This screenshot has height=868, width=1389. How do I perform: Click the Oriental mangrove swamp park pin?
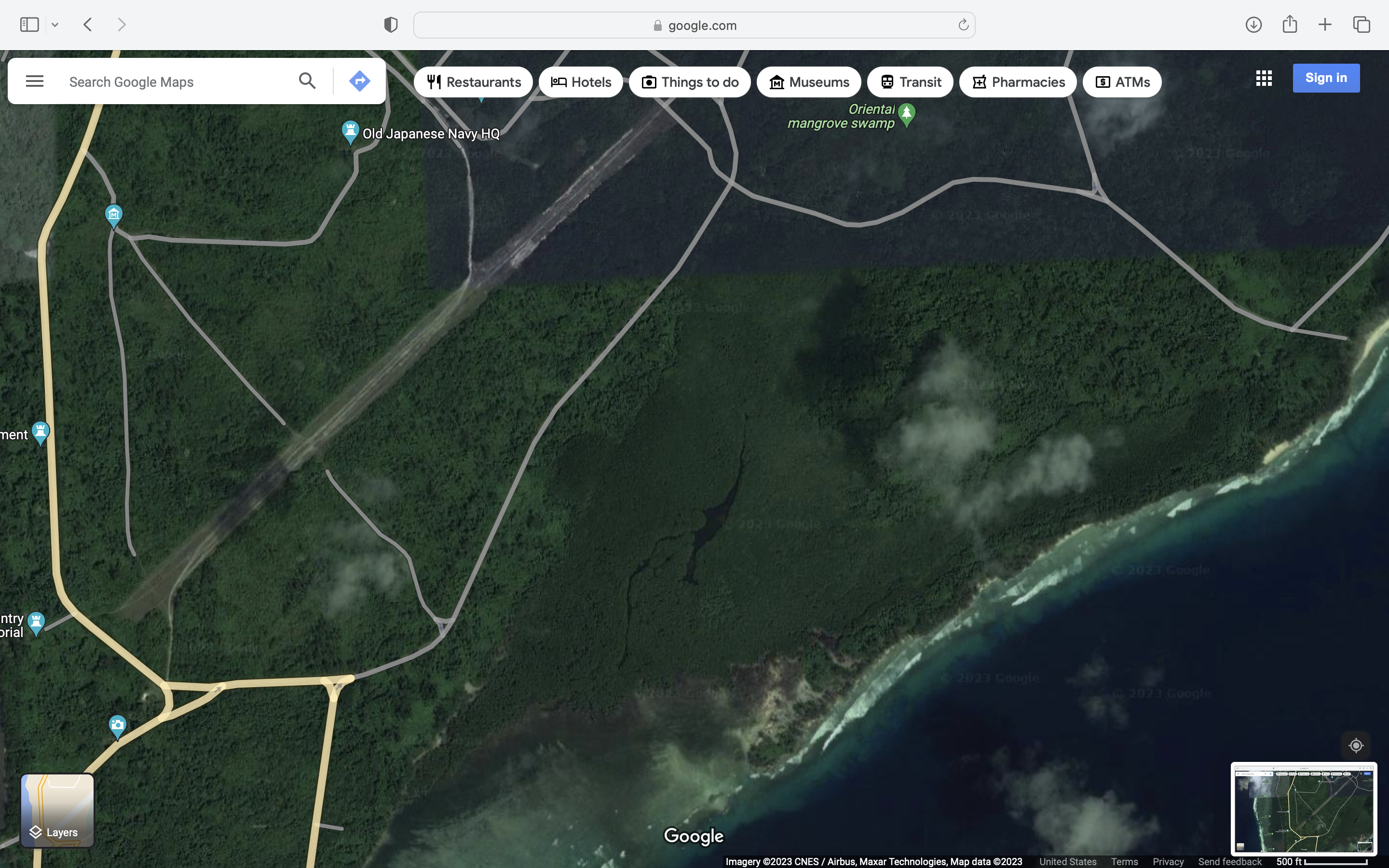point(906,114)
